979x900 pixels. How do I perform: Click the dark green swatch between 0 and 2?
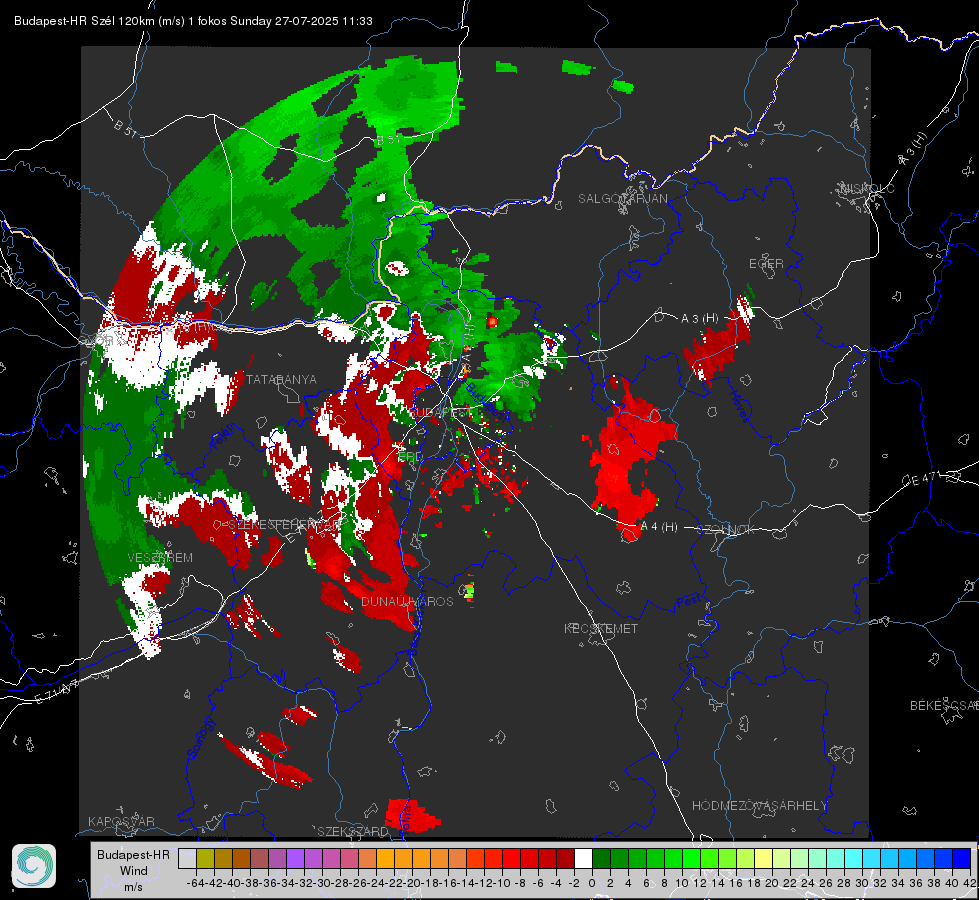point(601,858)
